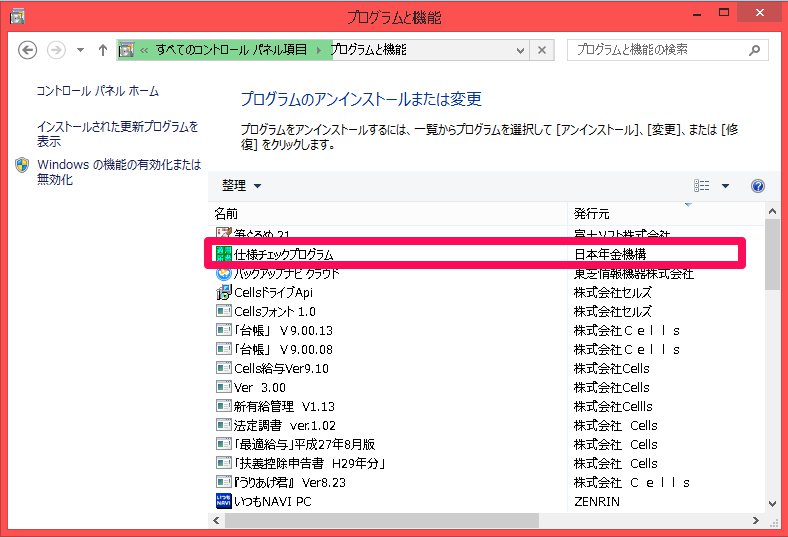The image size is (788, 537).
Task: Click the shield icon beside Windows features link
Action: [22, 165]
